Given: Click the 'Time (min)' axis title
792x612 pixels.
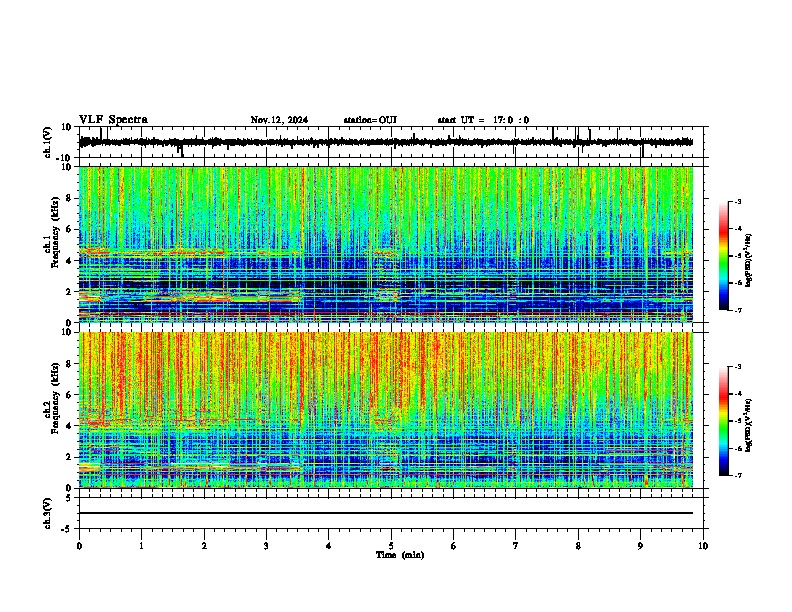Looking at the screenshot, I should tap(400, 555).
